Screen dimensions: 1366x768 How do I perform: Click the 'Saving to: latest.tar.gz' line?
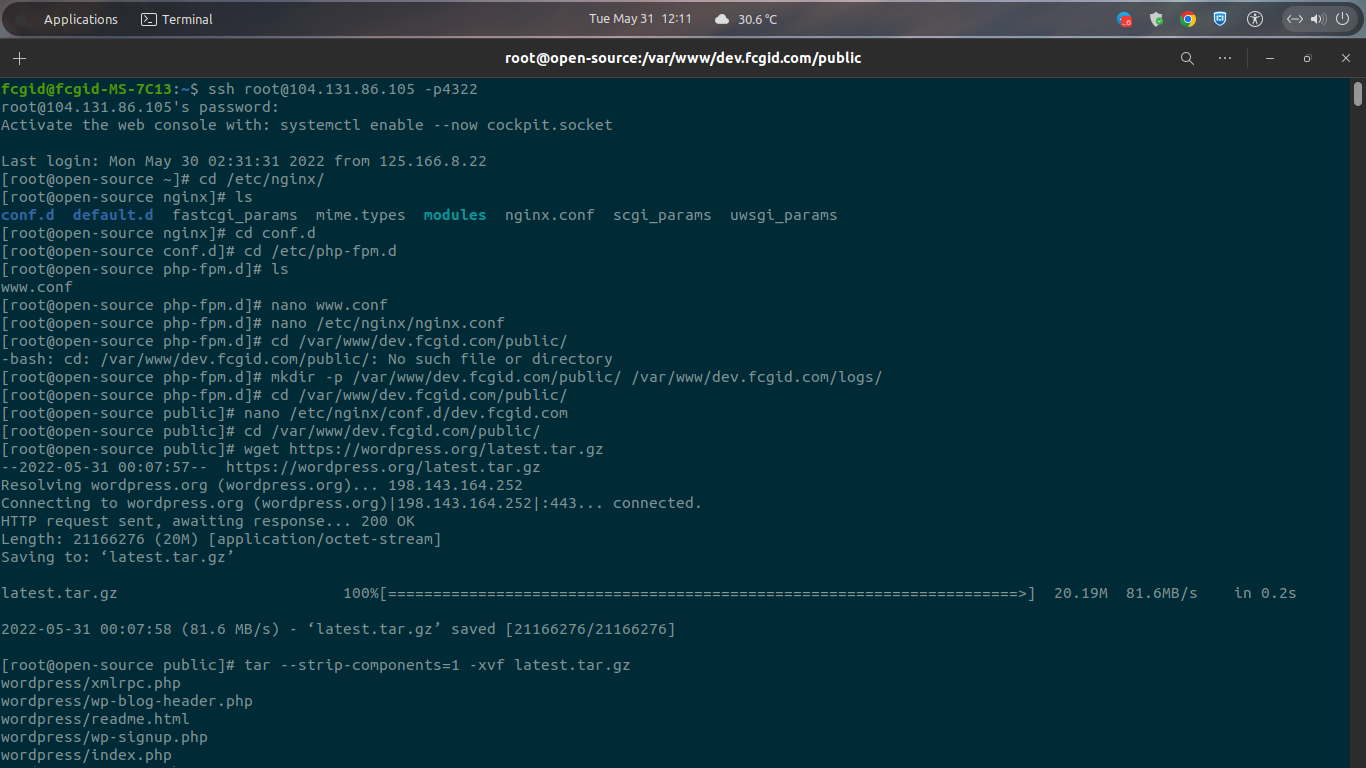(118, 557)
